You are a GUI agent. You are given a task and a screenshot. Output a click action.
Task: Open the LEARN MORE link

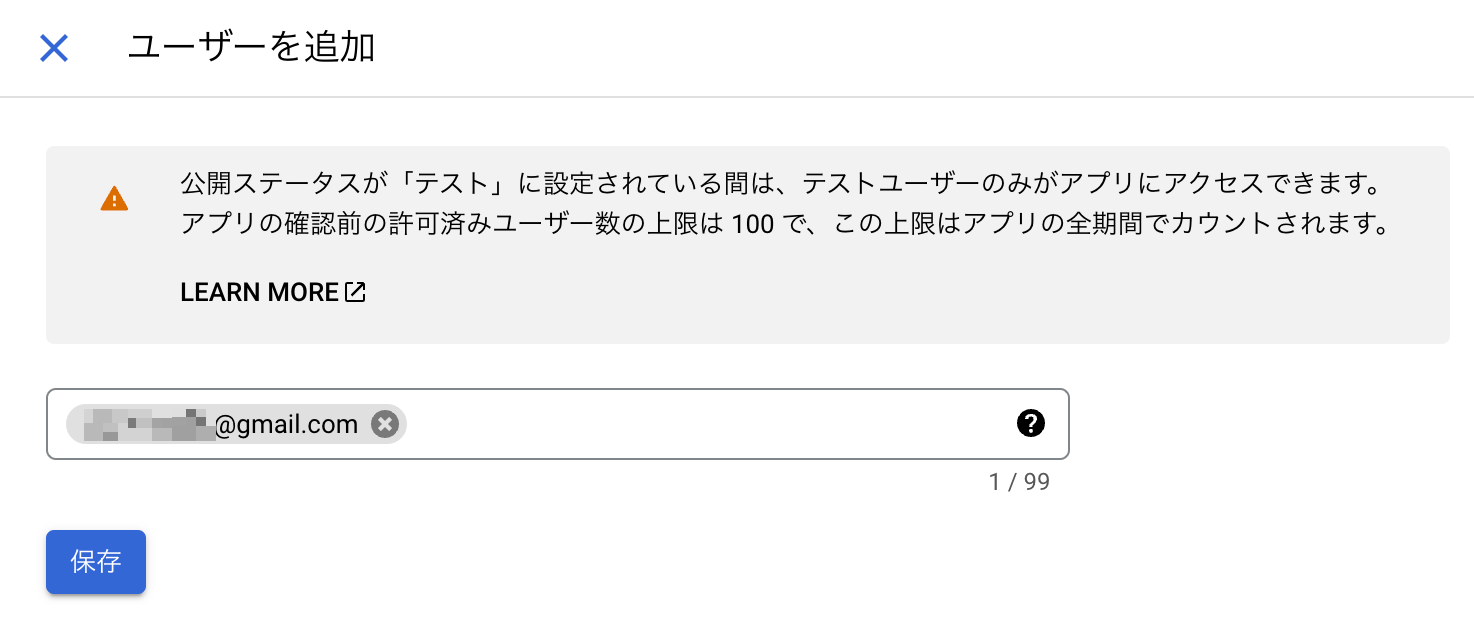tap(259, 292)
